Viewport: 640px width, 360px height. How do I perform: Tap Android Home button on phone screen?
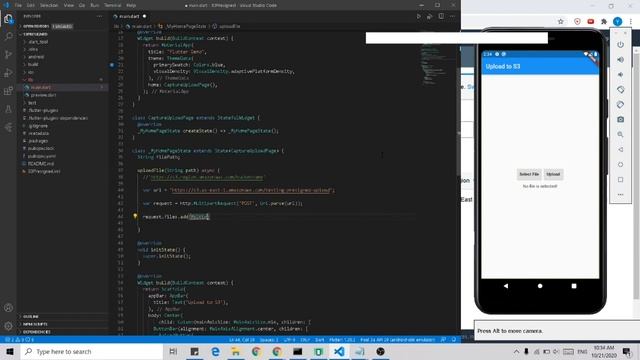pos(540,286)
